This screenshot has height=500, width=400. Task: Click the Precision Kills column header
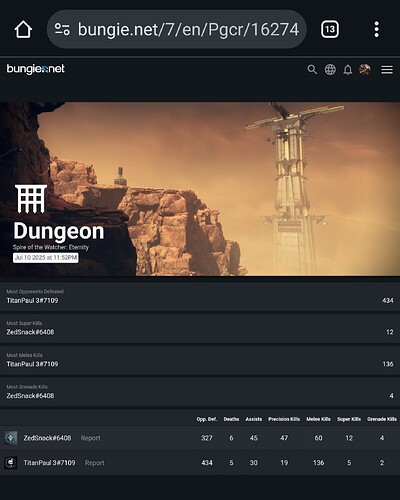(284, 419)
